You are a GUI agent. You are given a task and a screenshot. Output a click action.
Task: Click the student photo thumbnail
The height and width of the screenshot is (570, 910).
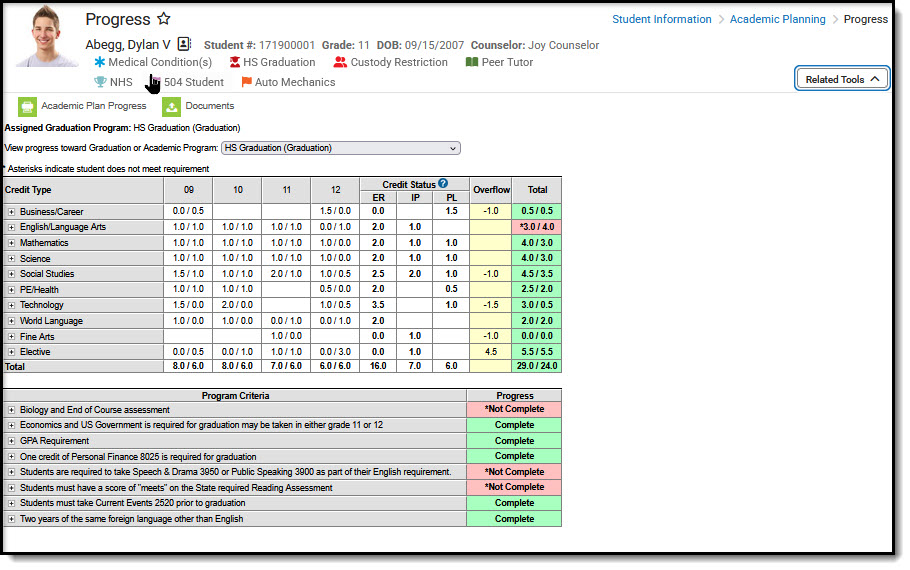click(46, 36)
